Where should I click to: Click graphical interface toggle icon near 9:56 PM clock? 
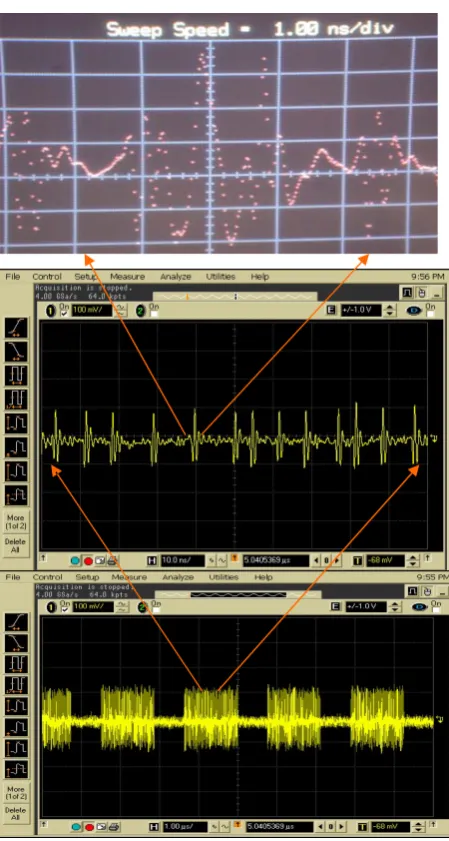click(408, 292)
